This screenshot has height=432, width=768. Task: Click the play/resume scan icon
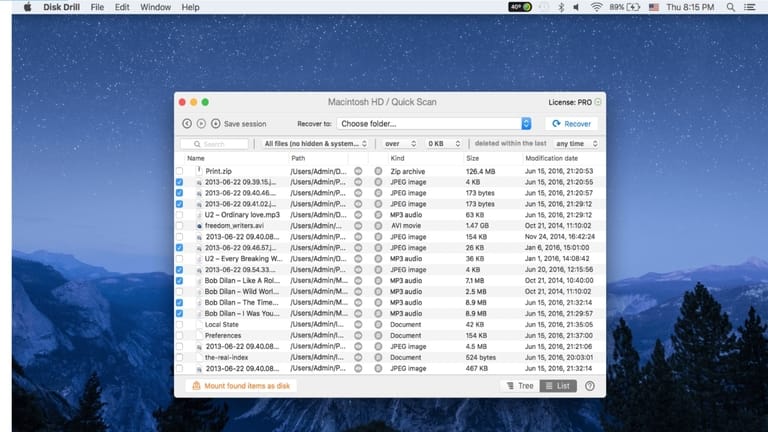(201, 124)
